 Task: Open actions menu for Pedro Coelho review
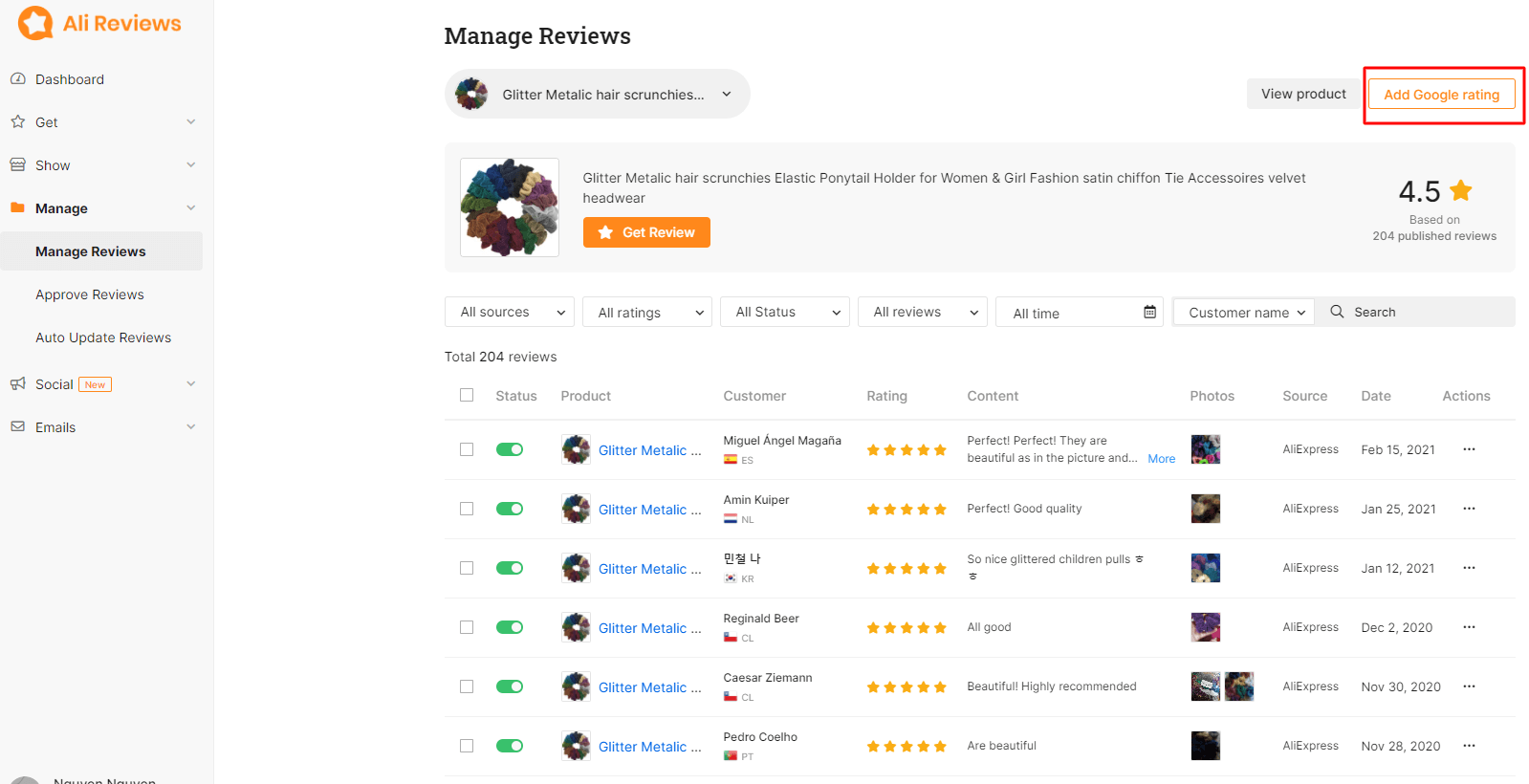point(1469,746)
